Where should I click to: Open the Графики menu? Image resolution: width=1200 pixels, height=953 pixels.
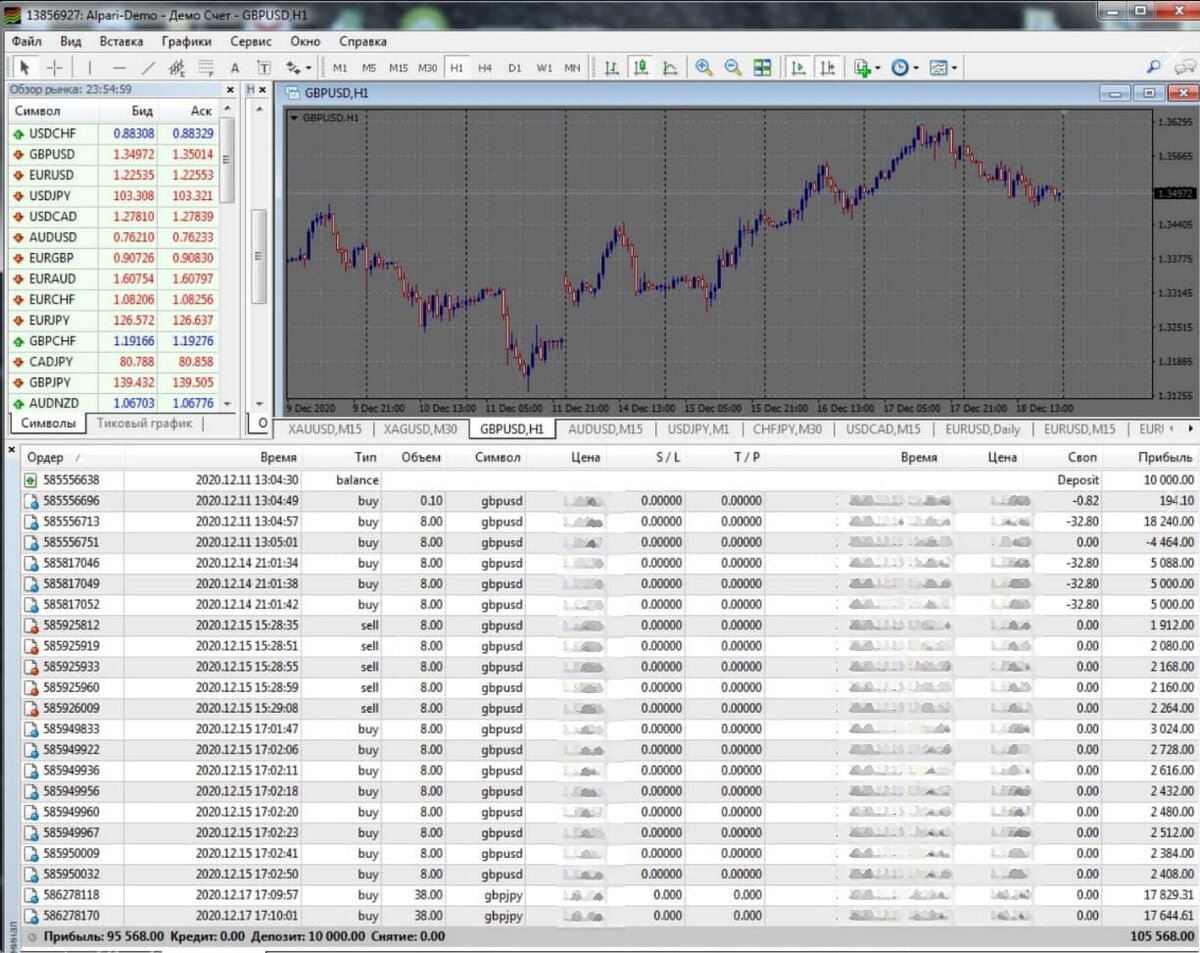click(186, 42)
